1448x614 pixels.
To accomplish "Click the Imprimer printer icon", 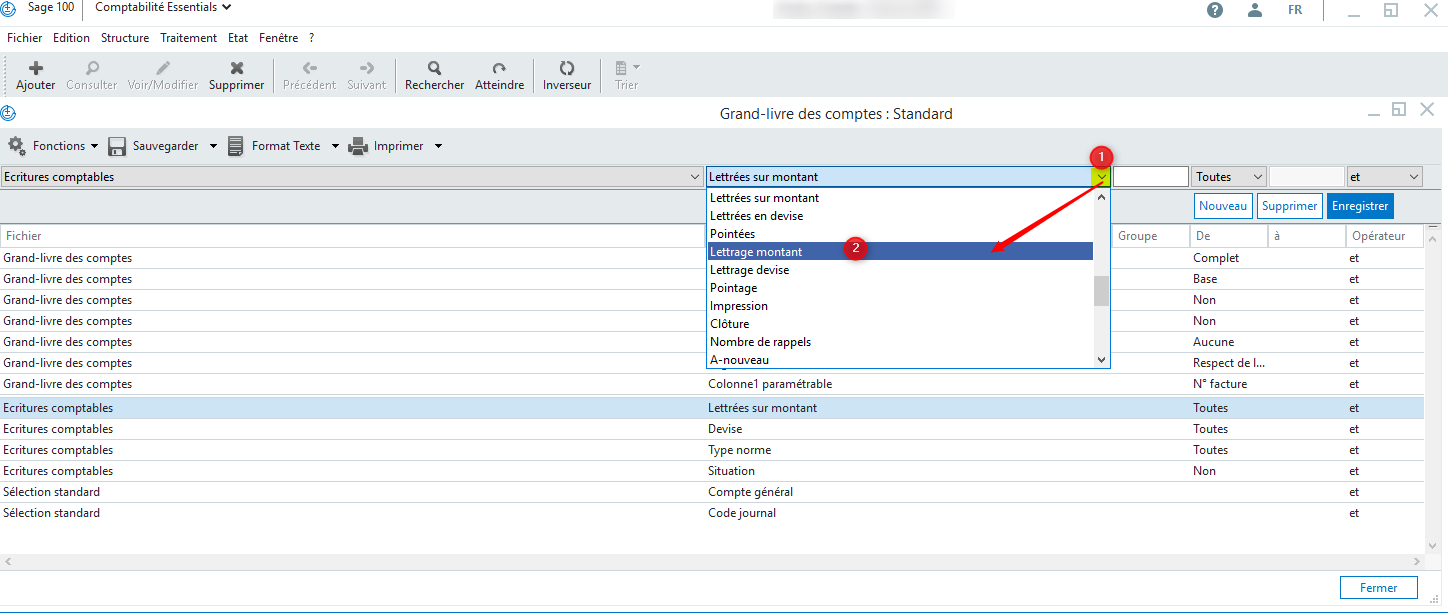I will point(358,146).
